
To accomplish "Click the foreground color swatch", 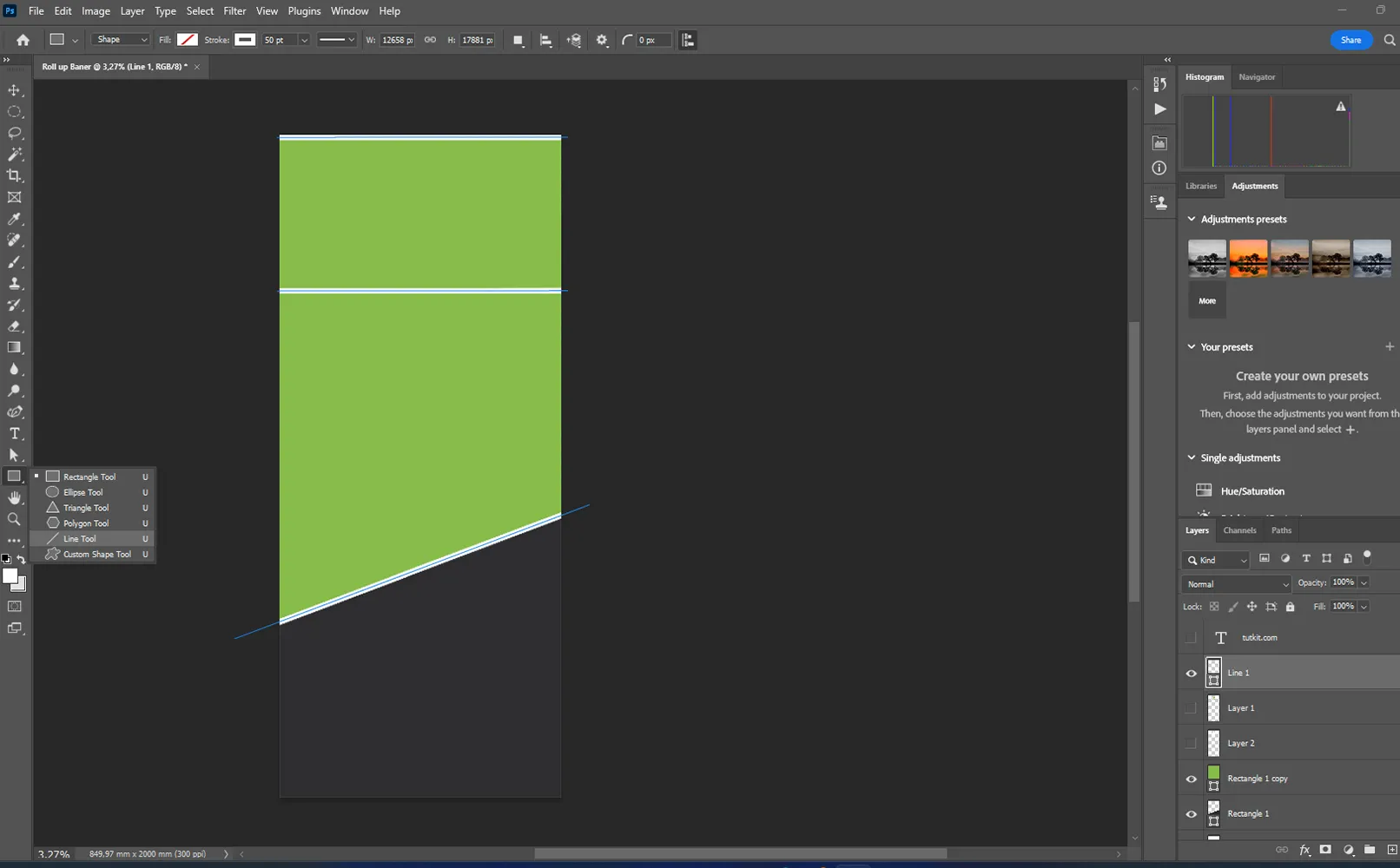I will 10,576.
